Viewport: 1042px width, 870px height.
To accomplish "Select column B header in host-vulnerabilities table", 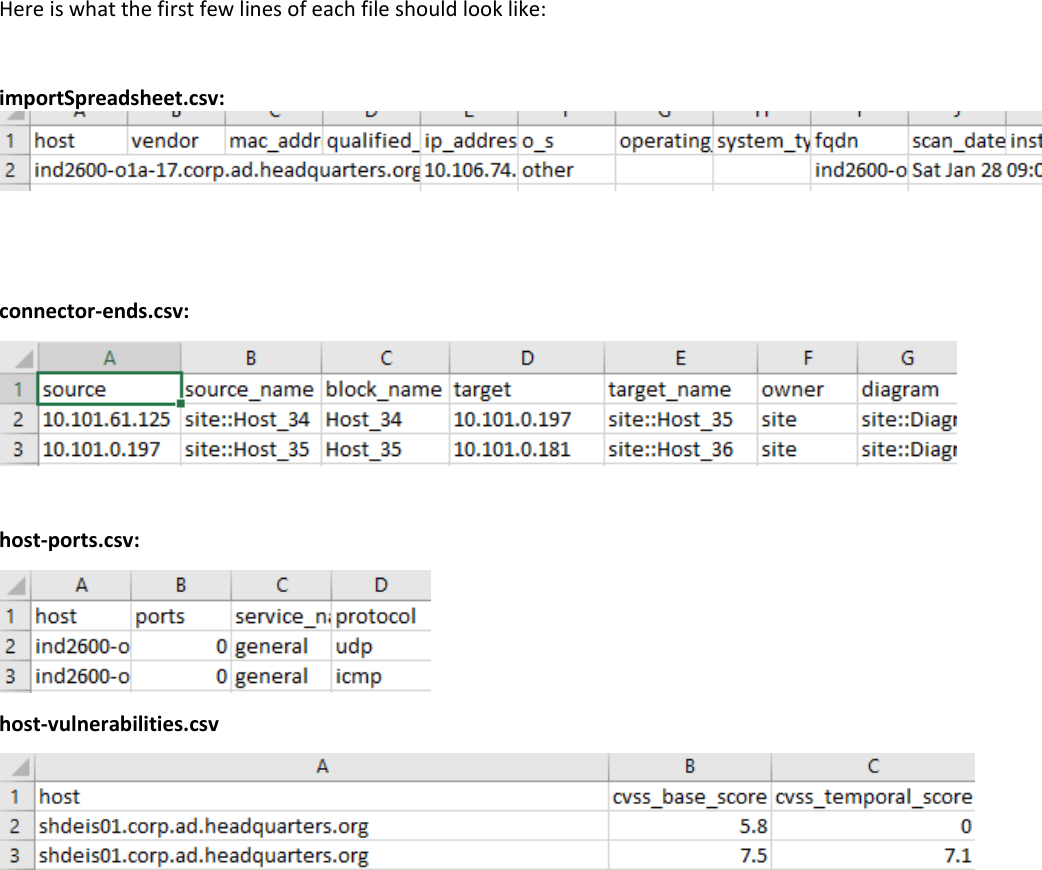I will [x=689, y=766].
